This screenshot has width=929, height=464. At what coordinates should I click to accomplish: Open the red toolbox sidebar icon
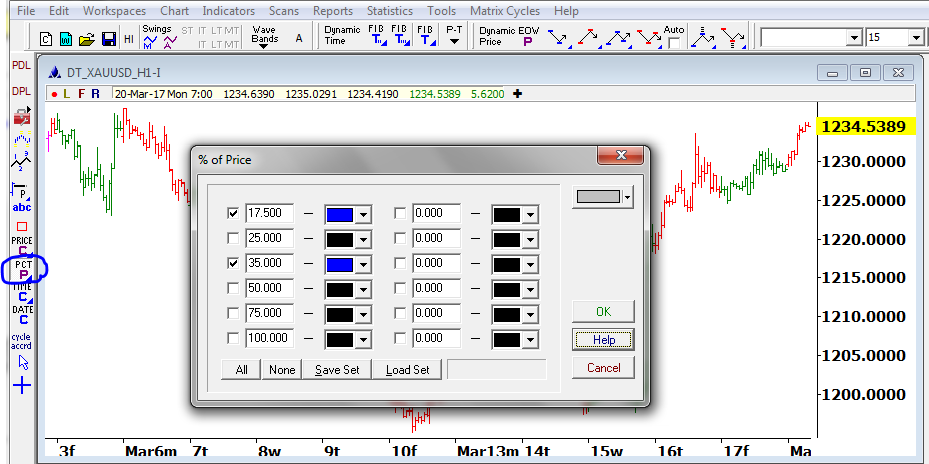pos(22,116)
